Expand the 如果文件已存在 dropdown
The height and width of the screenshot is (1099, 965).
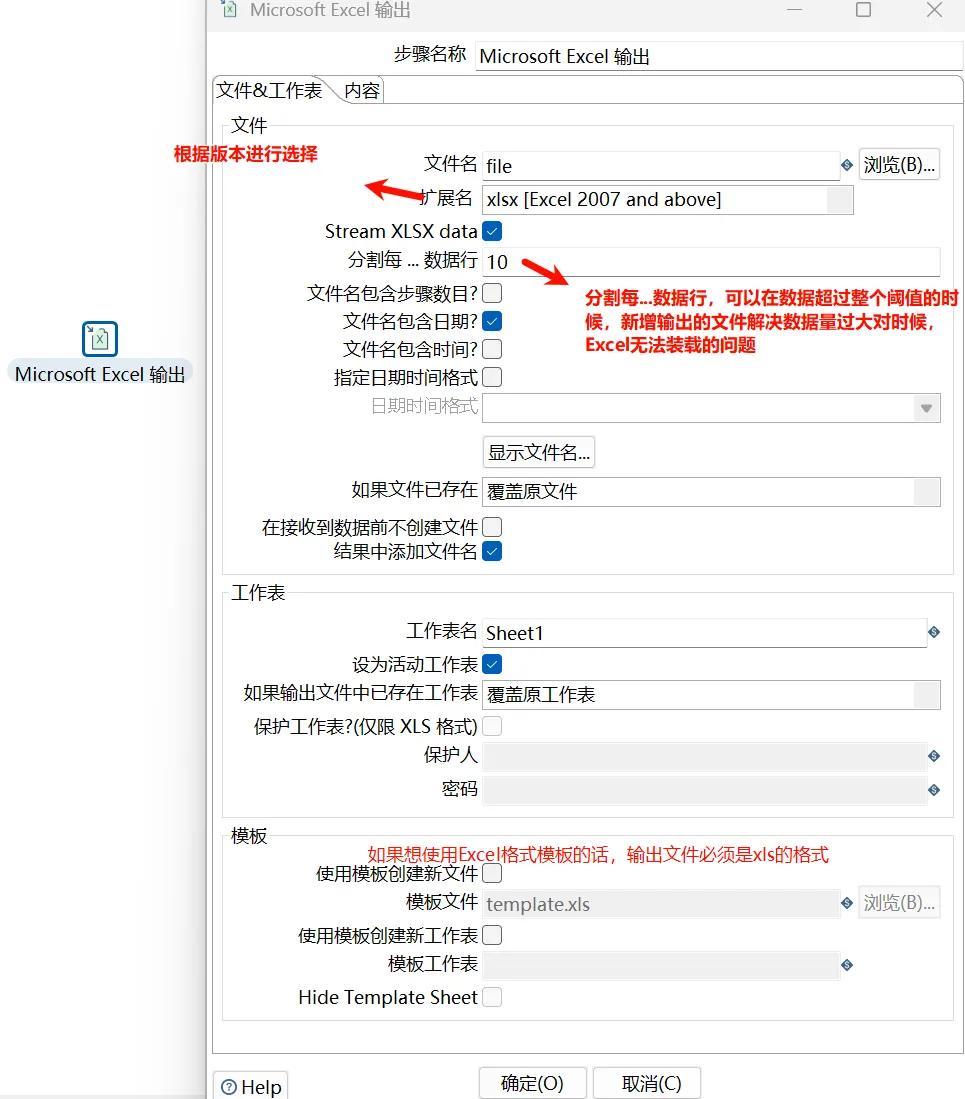[x=927, y=492]
